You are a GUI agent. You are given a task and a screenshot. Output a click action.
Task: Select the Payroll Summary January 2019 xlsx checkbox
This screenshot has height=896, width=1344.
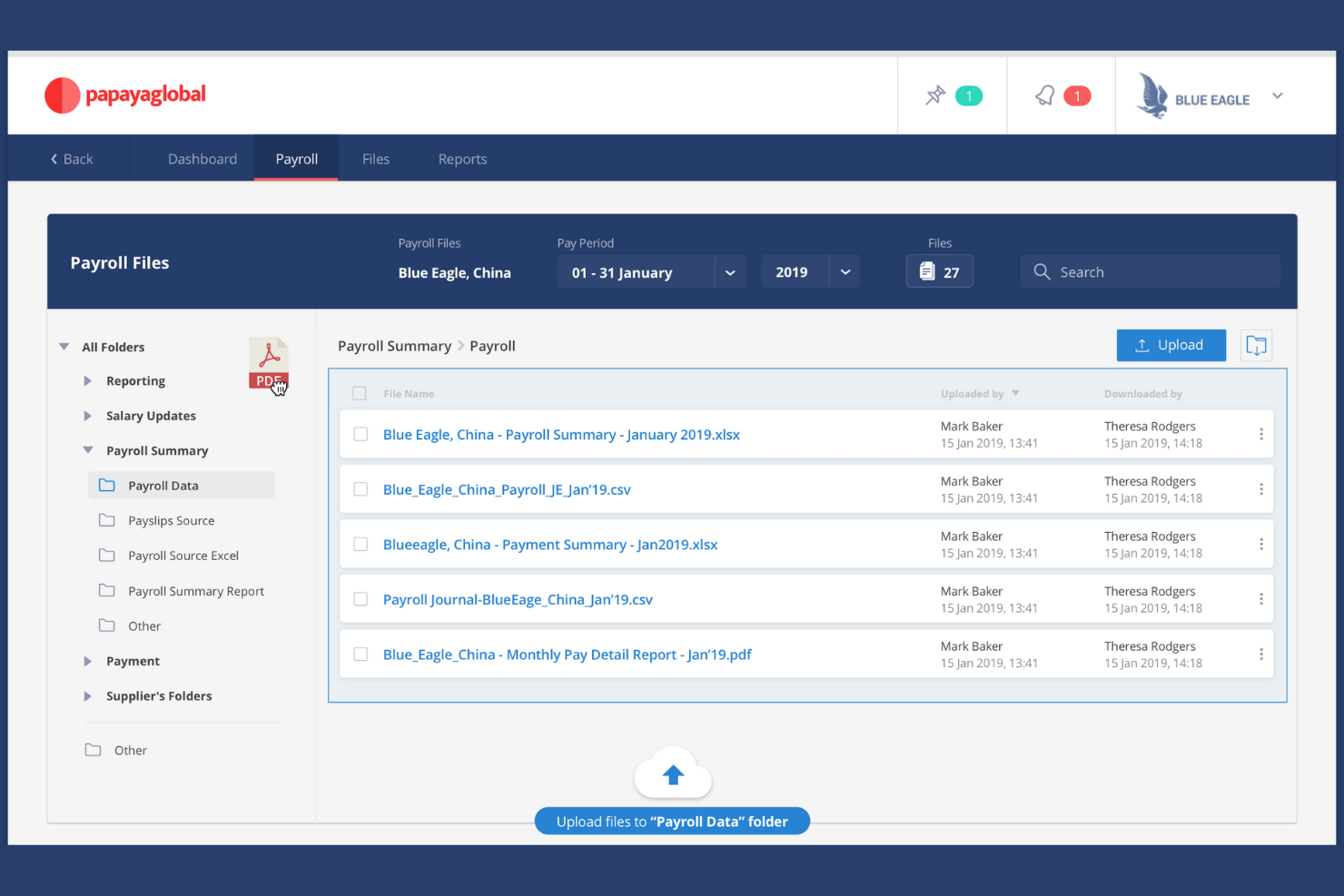point(360,434)
